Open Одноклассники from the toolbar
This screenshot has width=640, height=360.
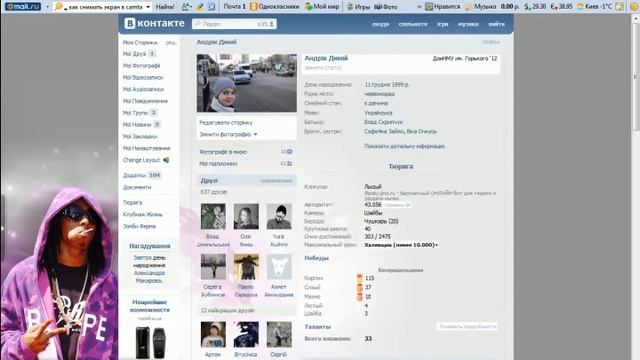pyautogui.click(x=274, y=7)
